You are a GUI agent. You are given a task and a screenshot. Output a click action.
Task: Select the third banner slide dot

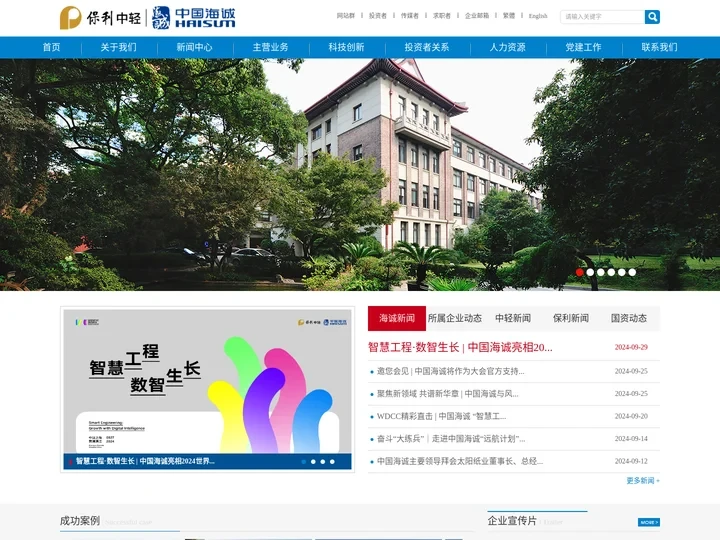[x=601, y=272]
